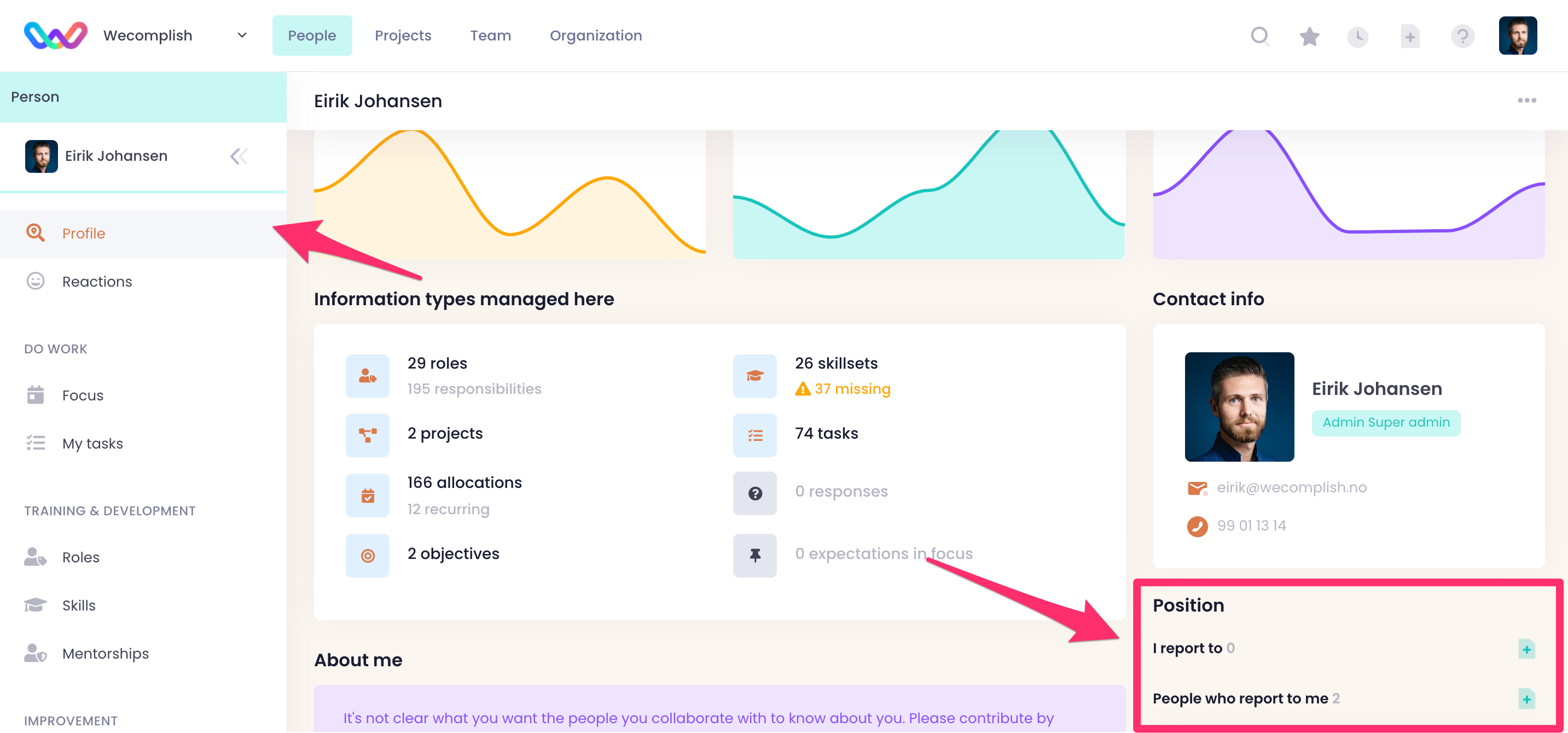
Task: Switch to the Projects tab
Action: point(402,36)
